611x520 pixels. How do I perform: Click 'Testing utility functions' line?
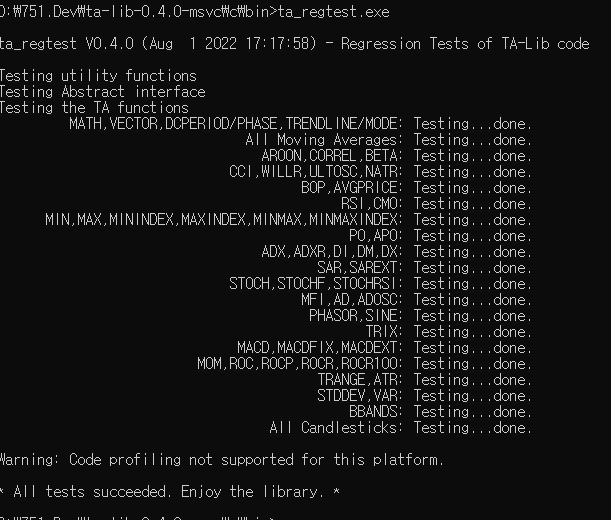(x=98, y=76)
